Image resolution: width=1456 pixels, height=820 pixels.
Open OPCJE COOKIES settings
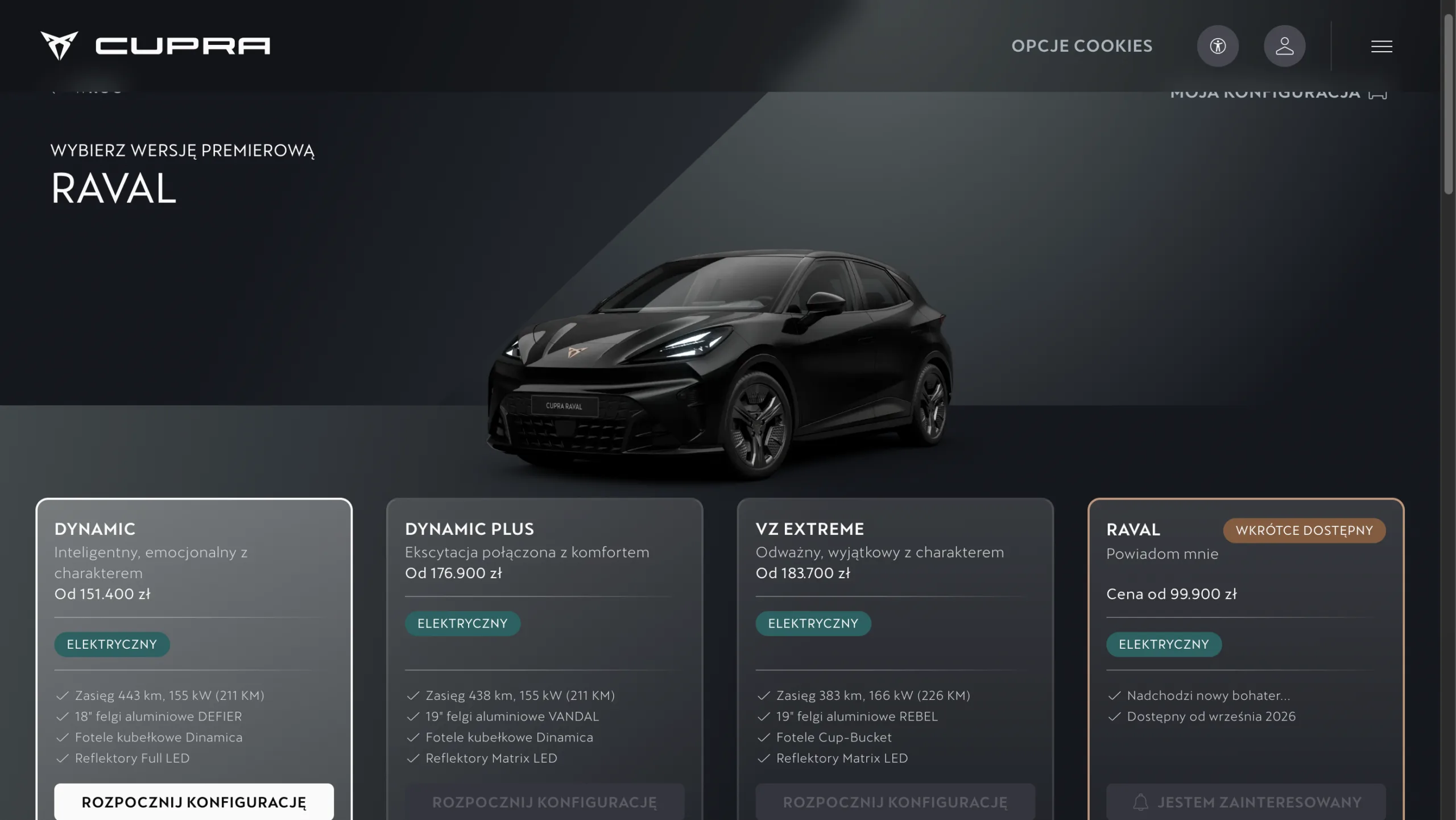[x=1082, y=46]
